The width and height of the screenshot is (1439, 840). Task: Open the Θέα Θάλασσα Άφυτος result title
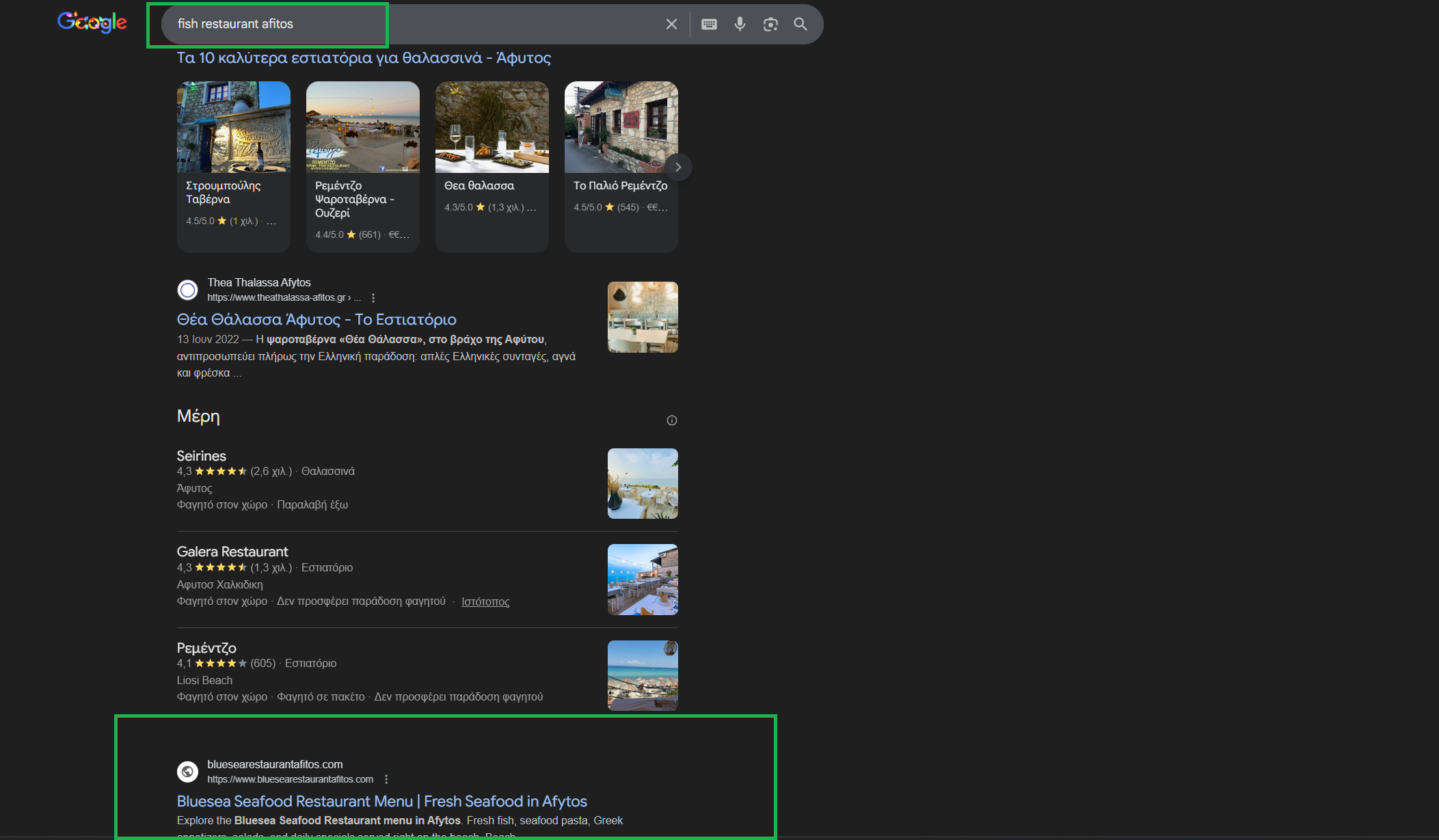coord(316,319)
